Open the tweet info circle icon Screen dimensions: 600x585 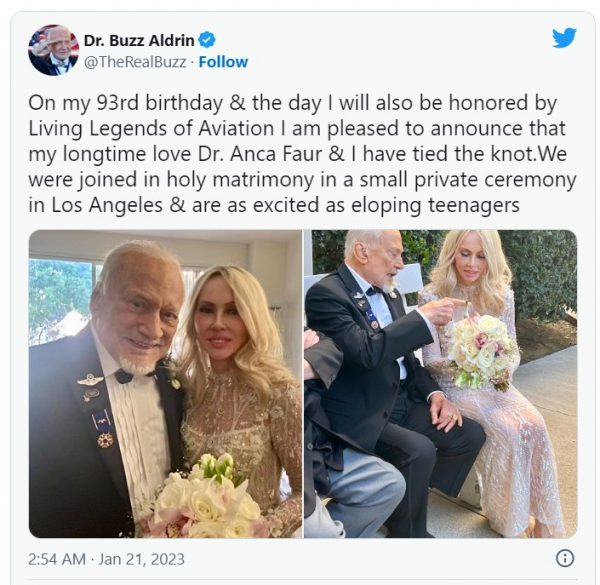pos(564,558)
